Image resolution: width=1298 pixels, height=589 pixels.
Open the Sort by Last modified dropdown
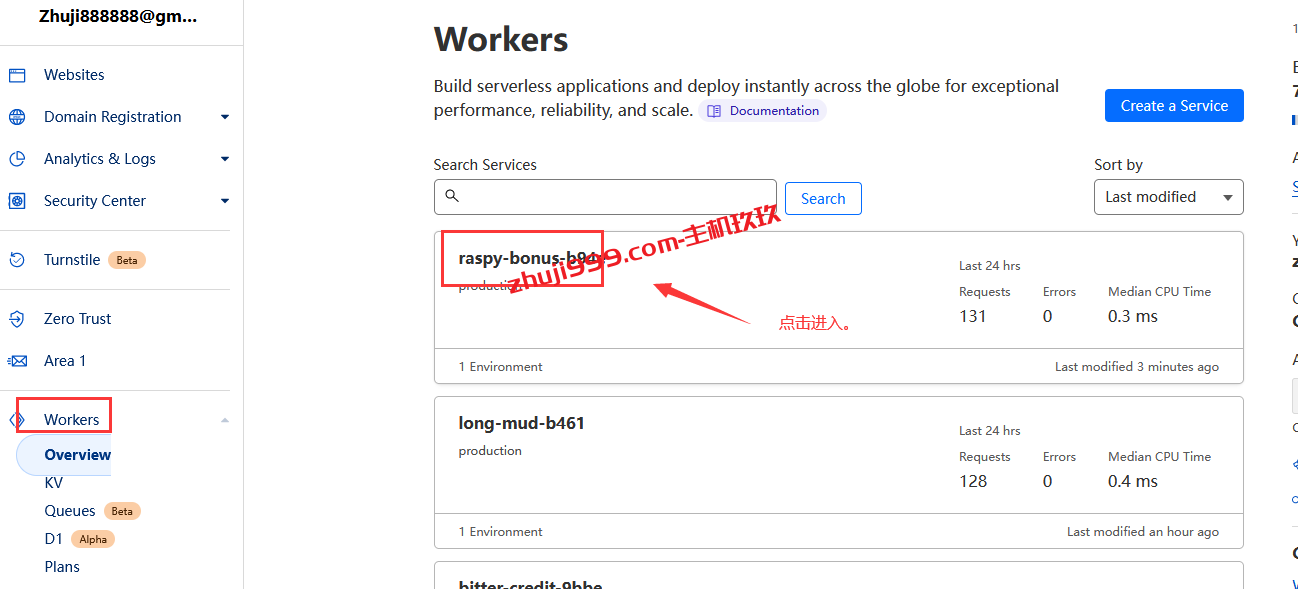point(1168,197)
